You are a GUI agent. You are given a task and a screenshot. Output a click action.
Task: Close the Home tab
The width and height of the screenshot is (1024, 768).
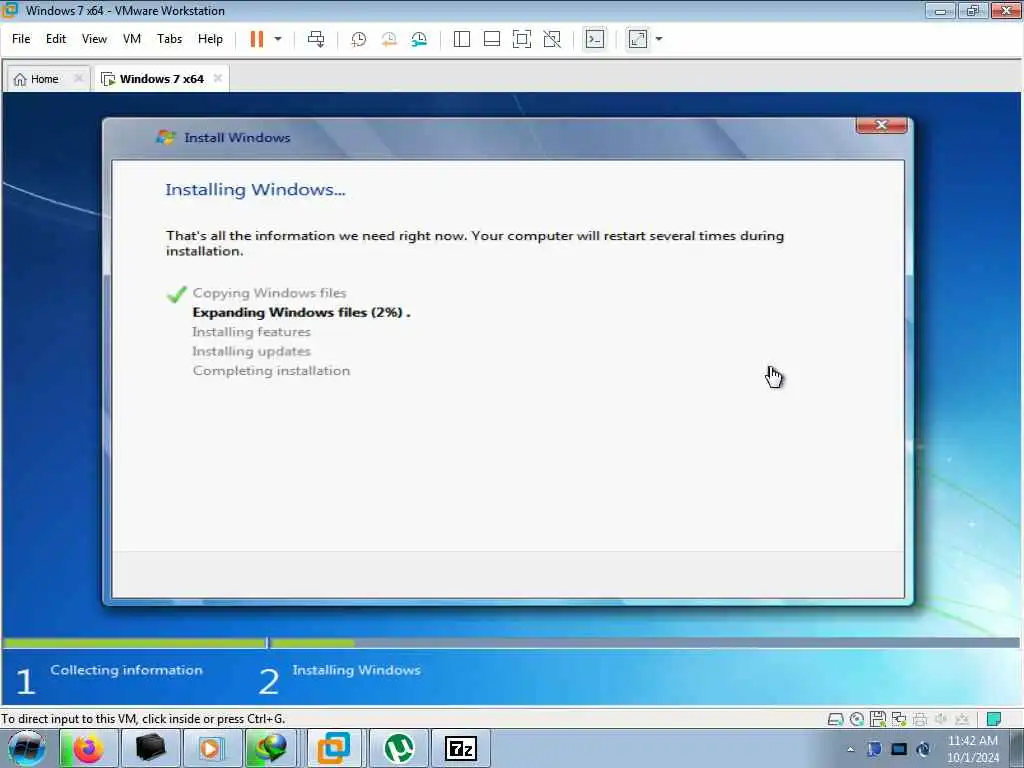point(78,78)
